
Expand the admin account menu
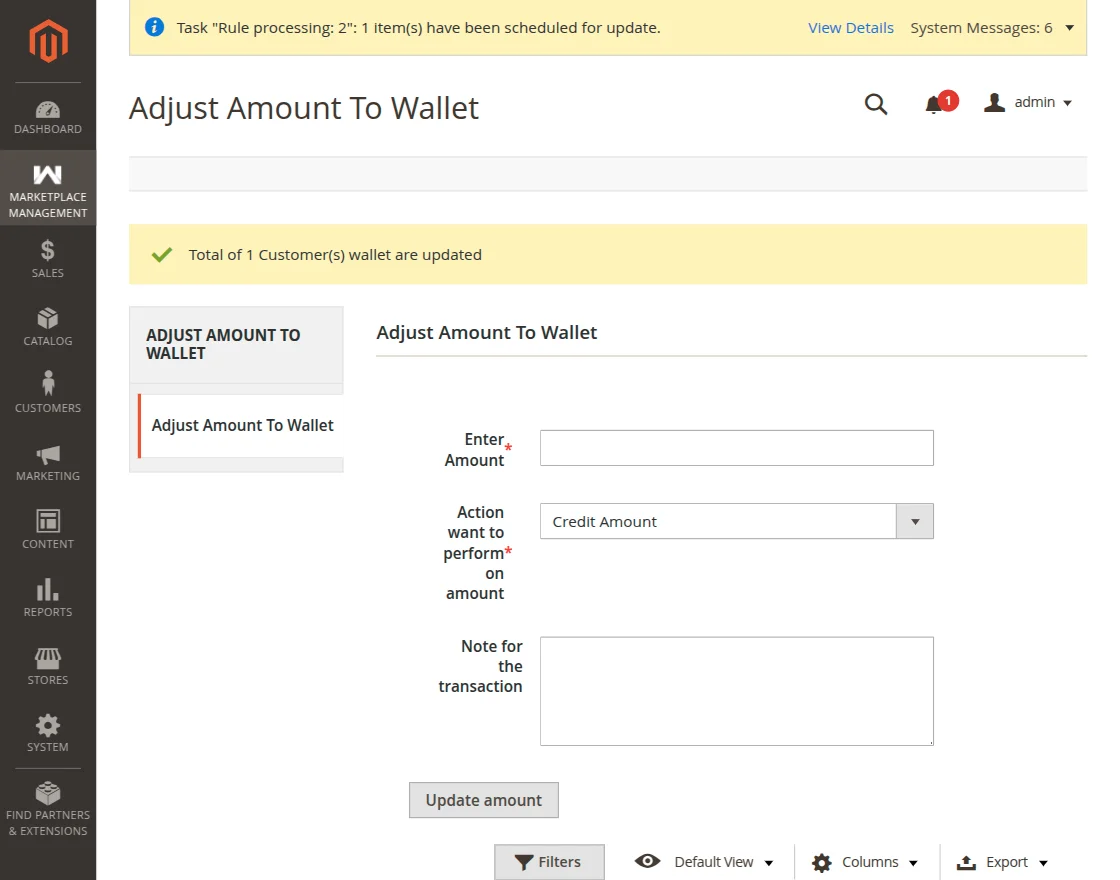(1028, 102)
